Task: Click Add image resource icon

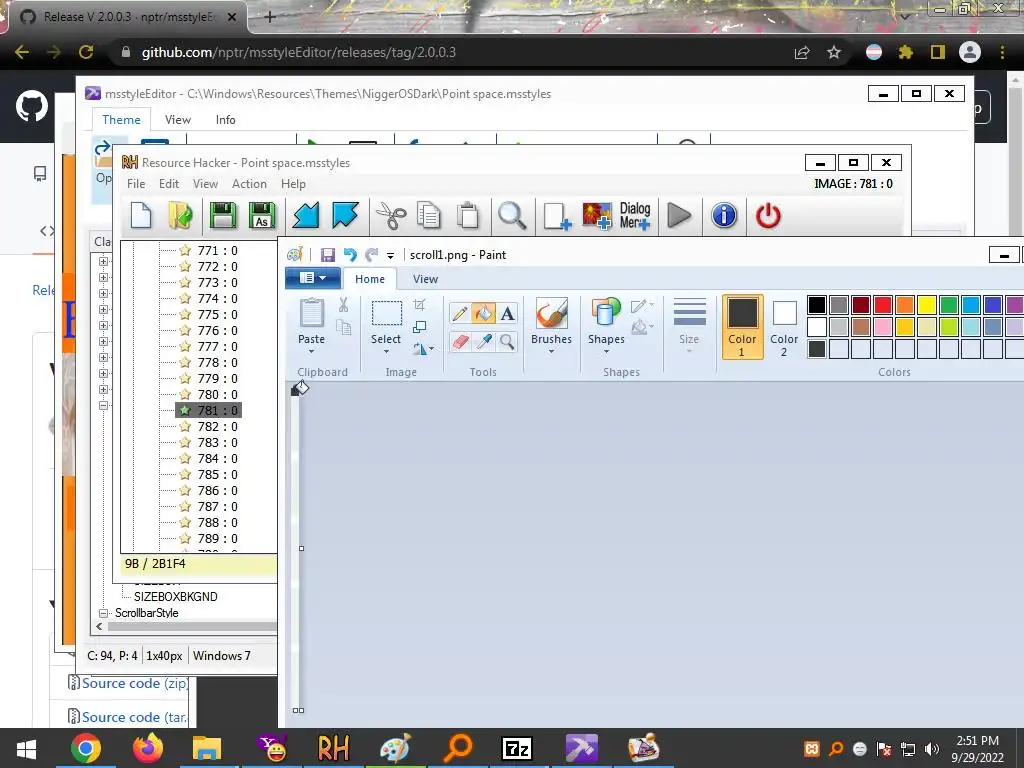Action: (597, 216)
